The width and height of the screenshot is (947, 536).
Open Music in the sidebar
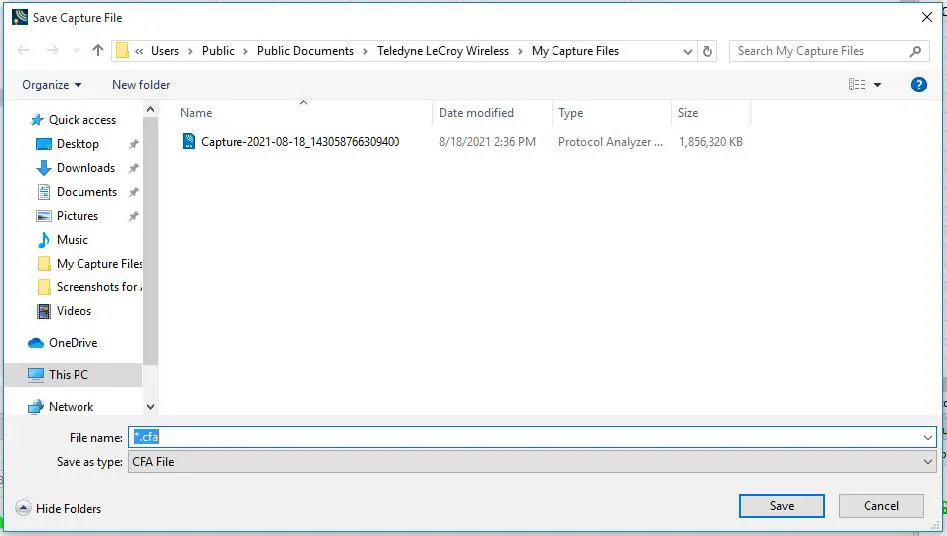(72, 240)
